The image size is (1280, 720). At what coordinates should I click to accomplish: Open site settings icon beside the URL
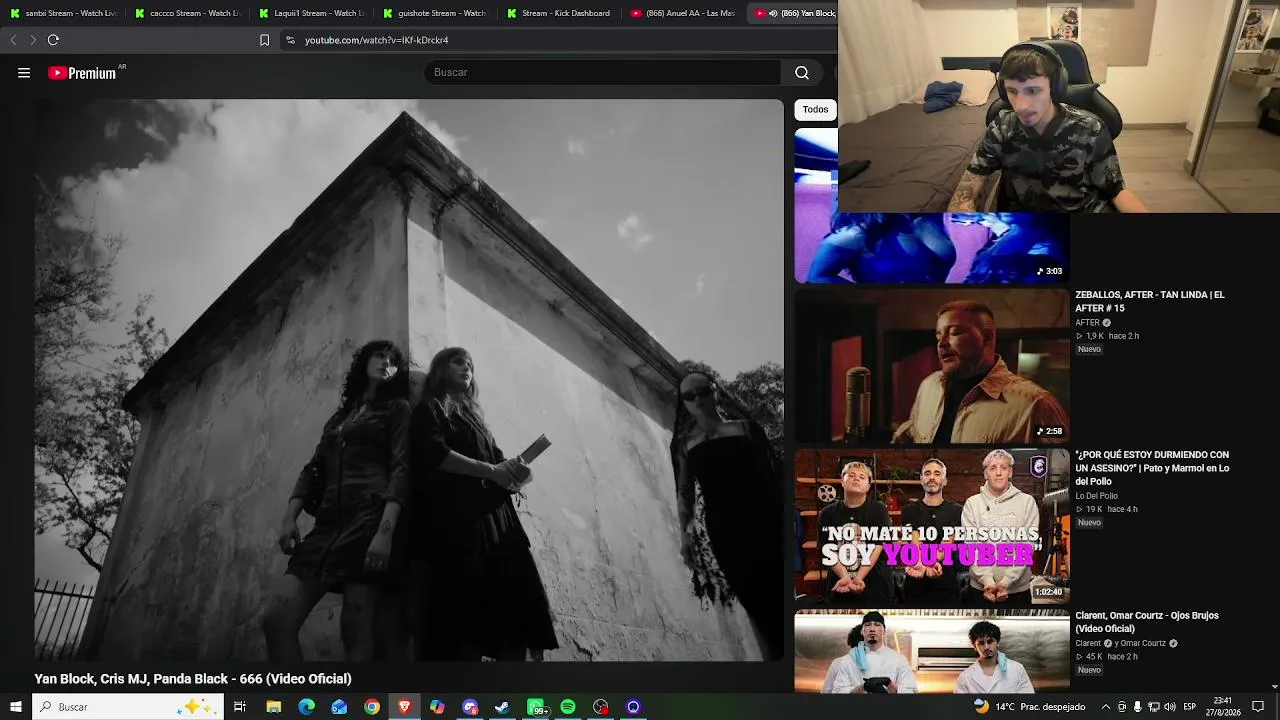pyautogui.click(x=290, y=40)
